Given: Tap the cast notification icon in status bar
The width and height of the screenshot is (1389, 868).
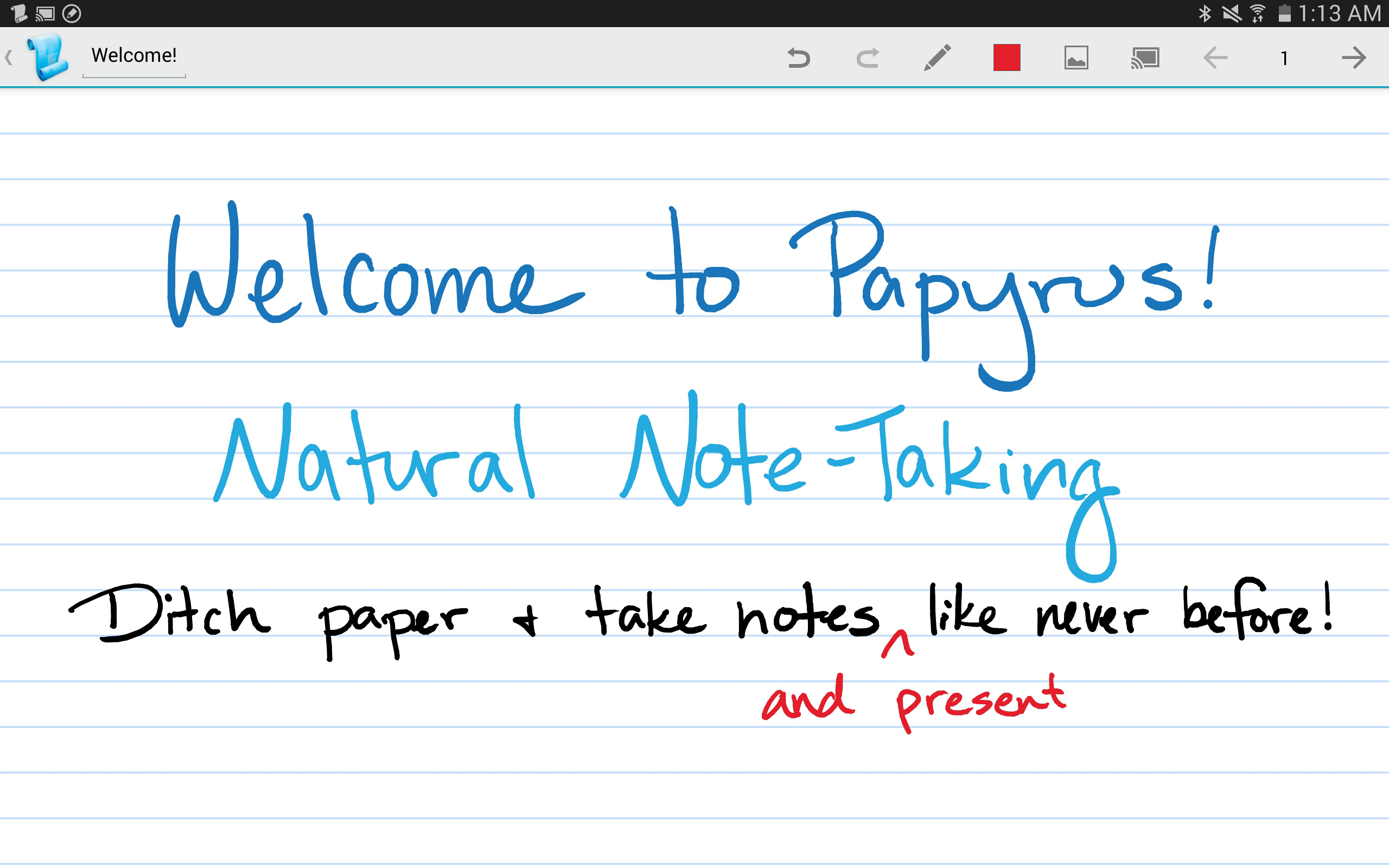Looking at the screenshot, I should coord(45,13).
